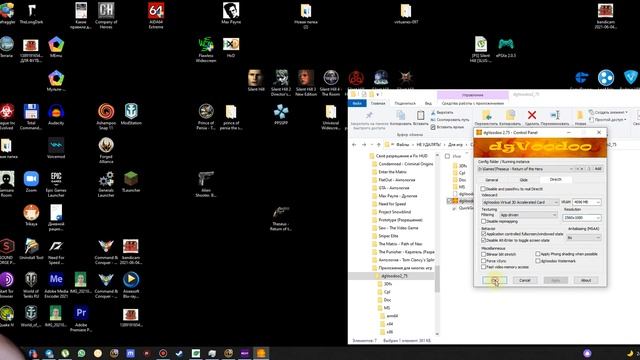Screen dimensions: 640x360
Task: Click the red Delete X icon in Explorer ribbon
Action: [532, 118]
